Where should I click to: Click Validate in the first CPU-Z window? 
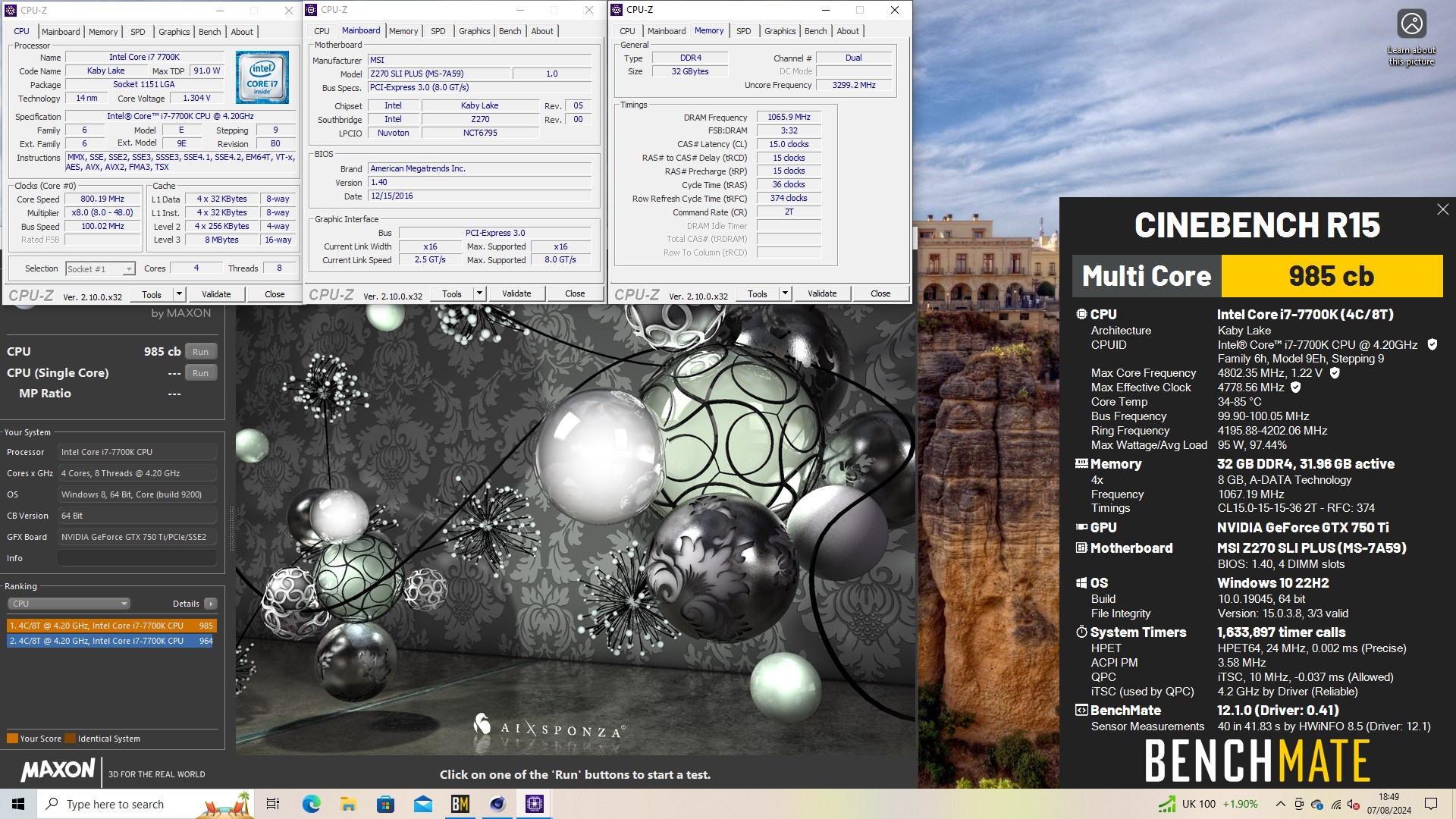coord(216,294)
